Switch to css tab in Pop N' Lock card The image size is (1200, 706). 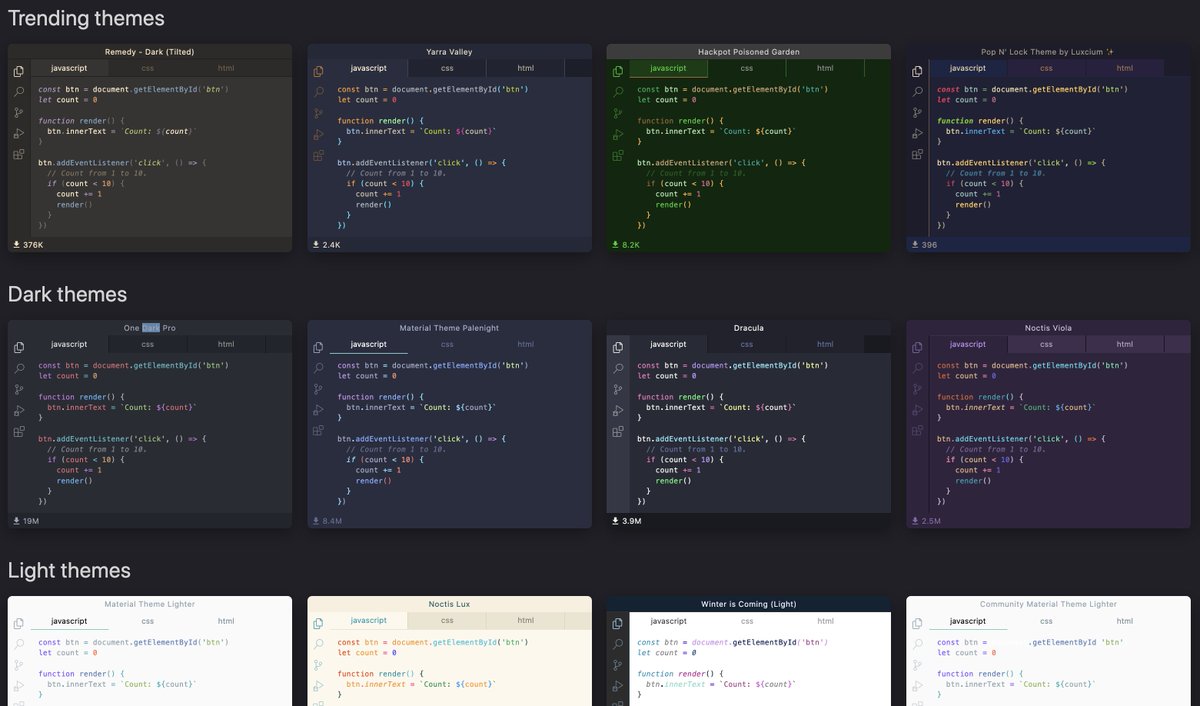(x=1046, y=68)
